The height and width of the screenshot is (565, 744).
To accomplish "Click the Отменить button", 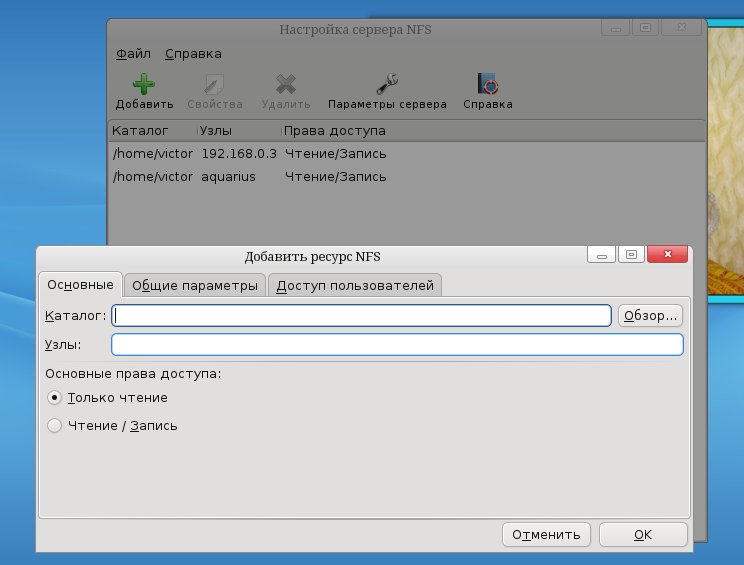I will (x=546, y=535).
